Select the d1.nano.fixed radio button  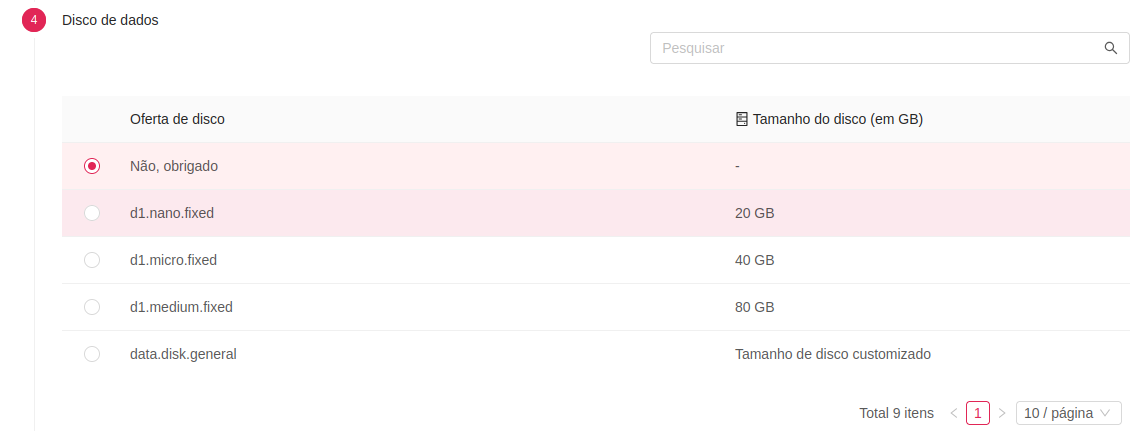pyautogui.click(x=92, y=213)
